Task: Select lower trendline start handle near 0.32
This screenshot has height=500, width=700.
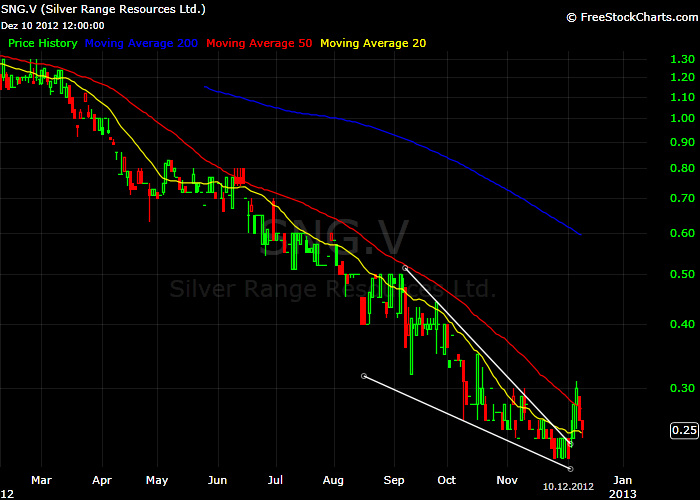Action: pyautogui.click(x=364, y=376)
